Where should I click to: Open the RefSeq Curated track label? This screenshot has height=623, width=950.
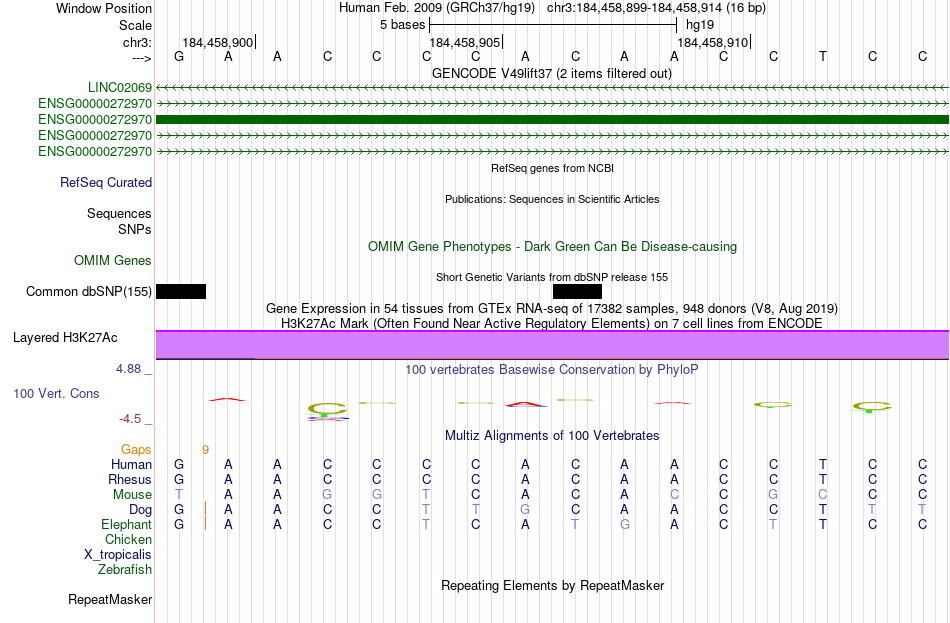coord(106,182)
